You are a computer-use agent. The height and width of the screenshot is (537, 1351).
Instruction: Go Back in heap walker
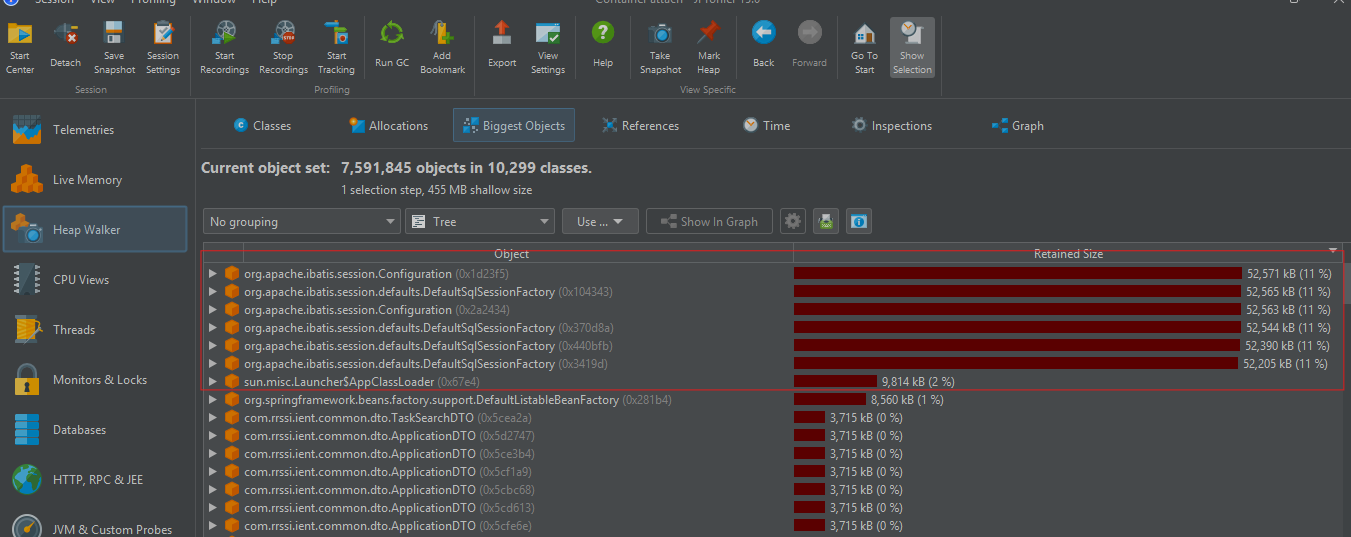coord(764,47)
